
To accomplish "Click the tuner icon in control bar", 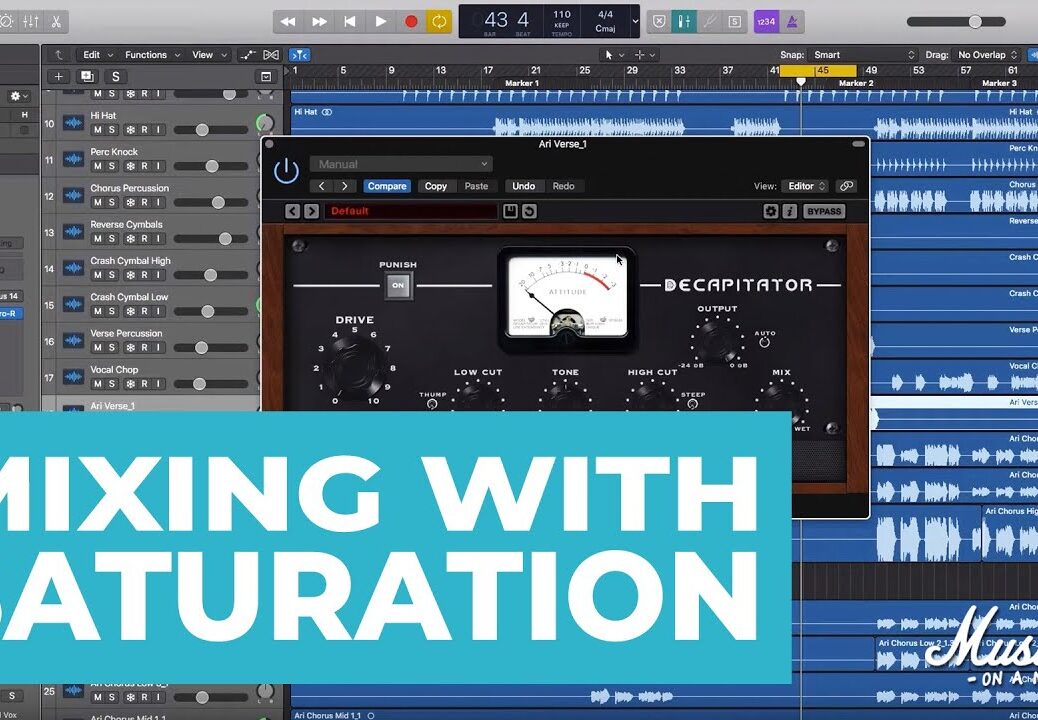I will coord(709,22).
